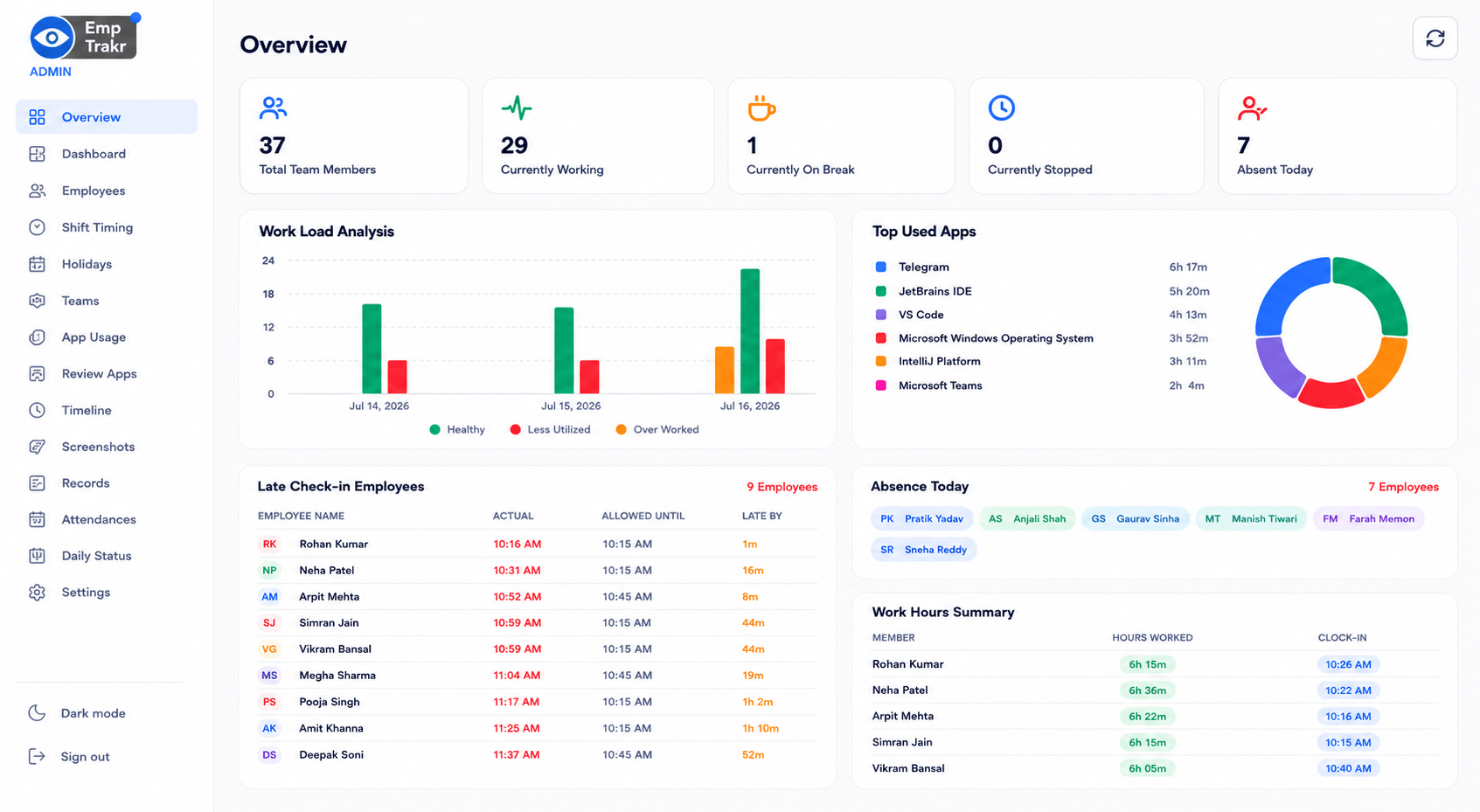Click the Telegram blue color swatch

881,267
